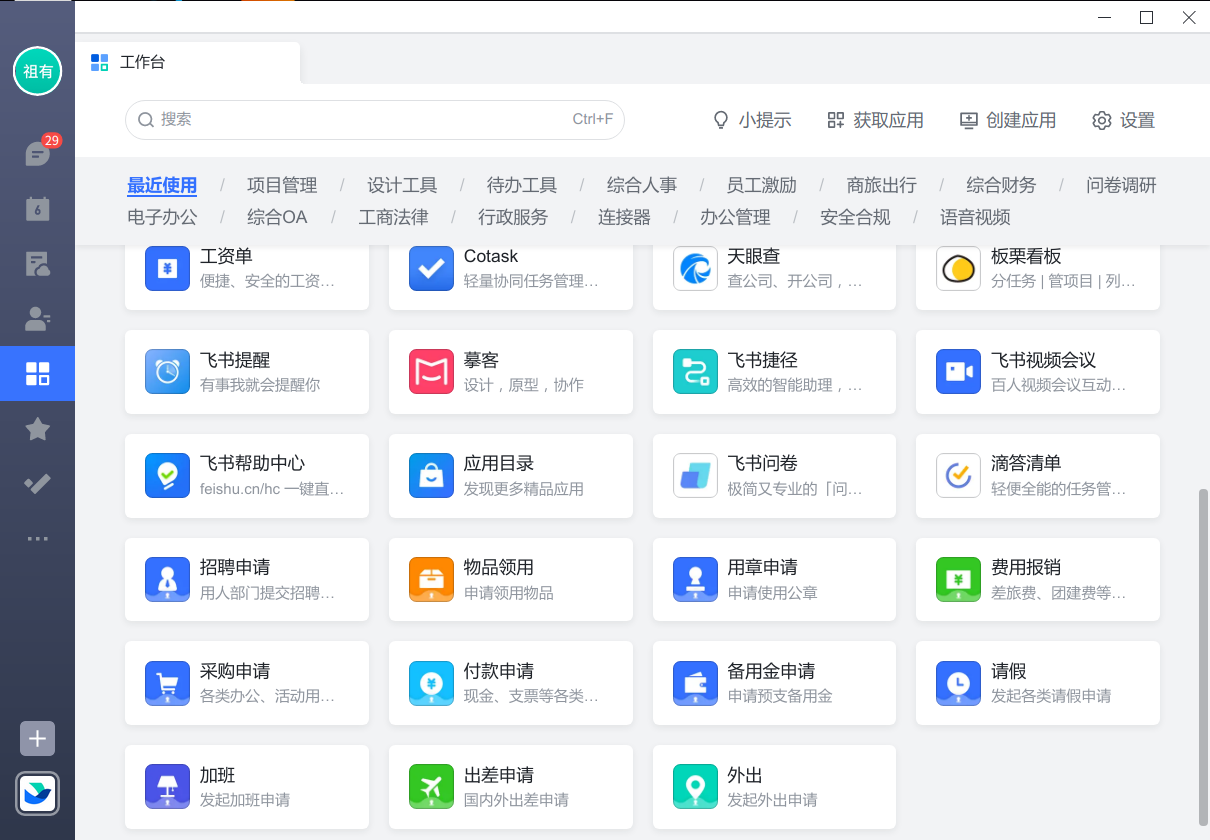
Task: Switch to 连接器 category
Action: point(624,217)
